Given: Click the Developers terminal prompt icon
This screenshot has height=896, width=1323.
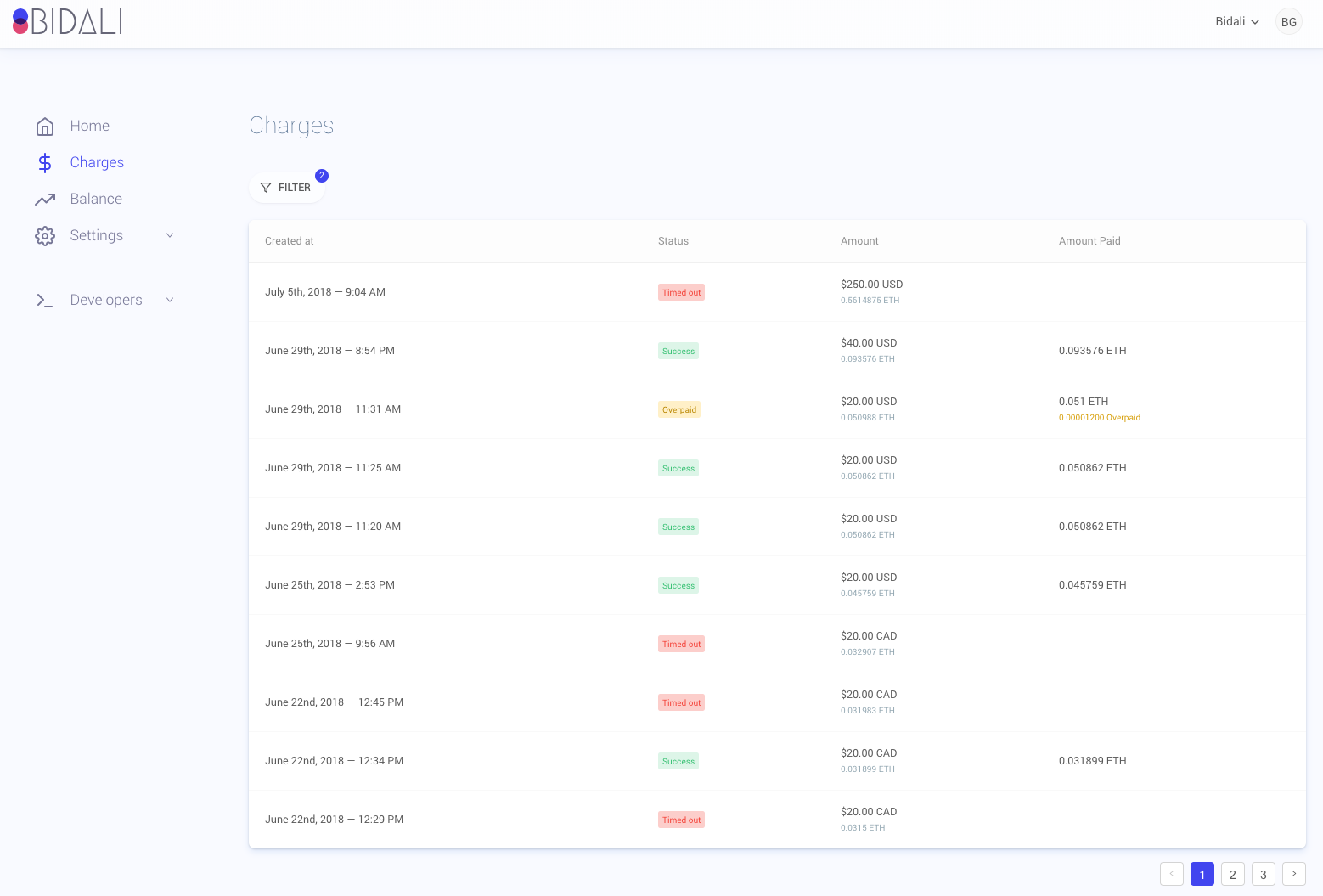Looking at the screenshot, I should 45,301.
